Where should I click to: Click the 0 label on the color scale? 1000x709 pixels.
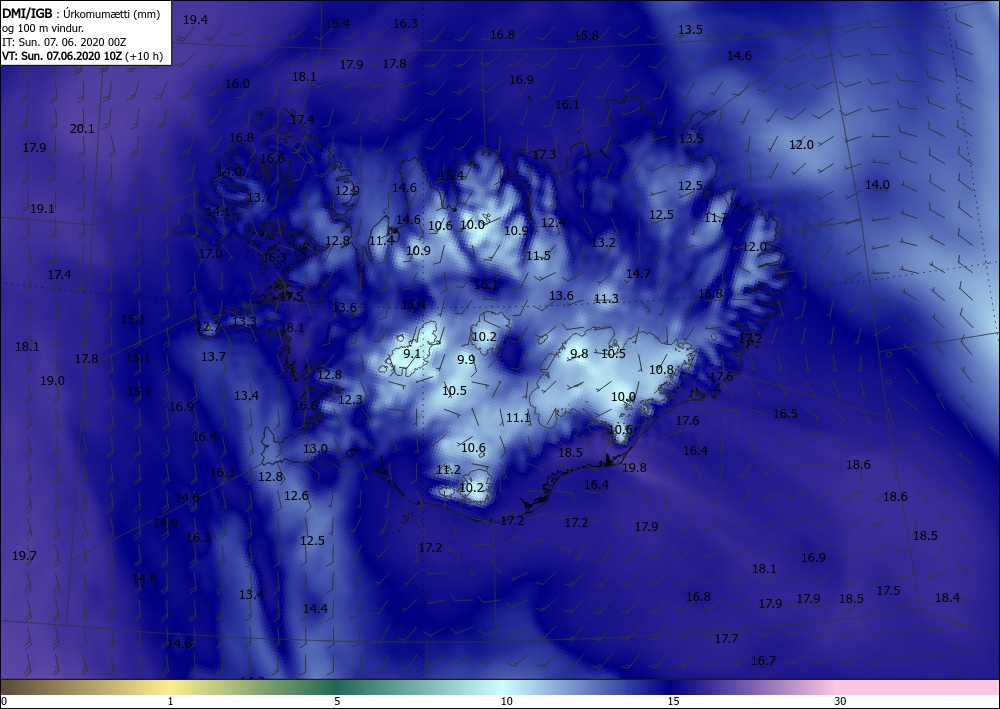pyautogui.click(x=4, y=701)
